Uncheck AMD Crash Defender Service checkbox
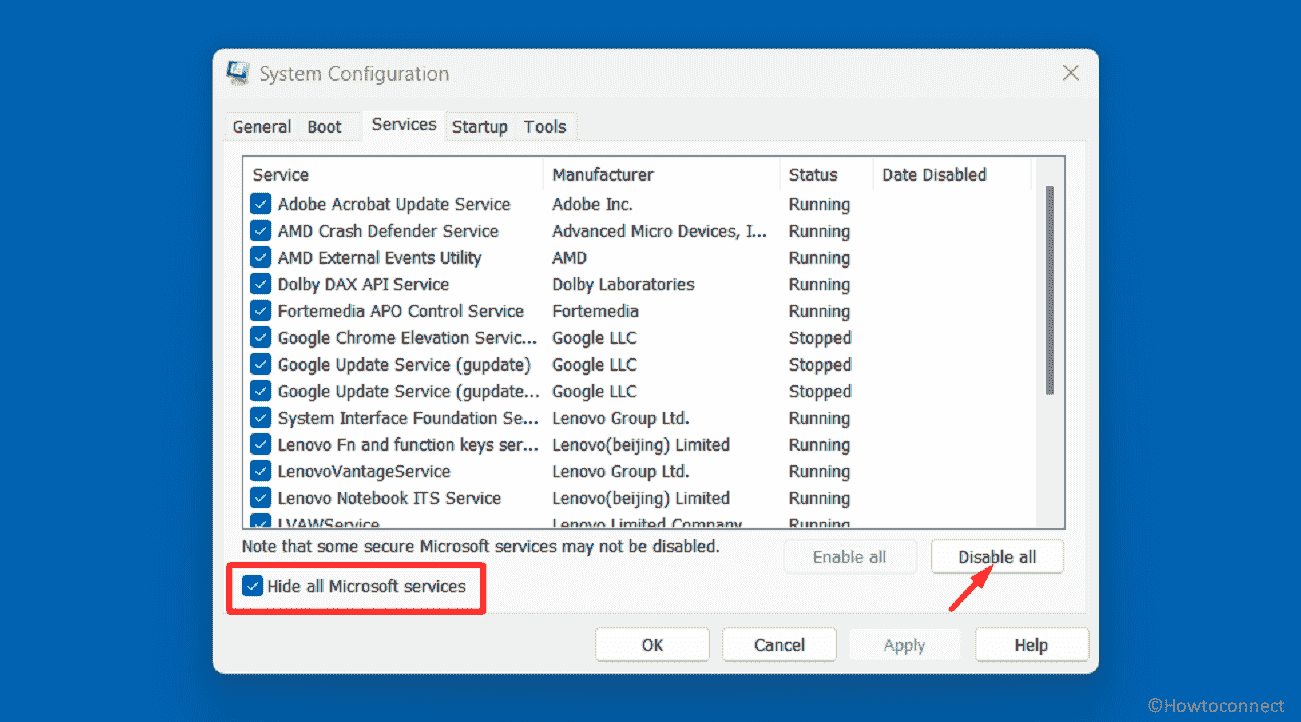The height and width of the screenshot is (722, 1301). (x=261, y=231)
